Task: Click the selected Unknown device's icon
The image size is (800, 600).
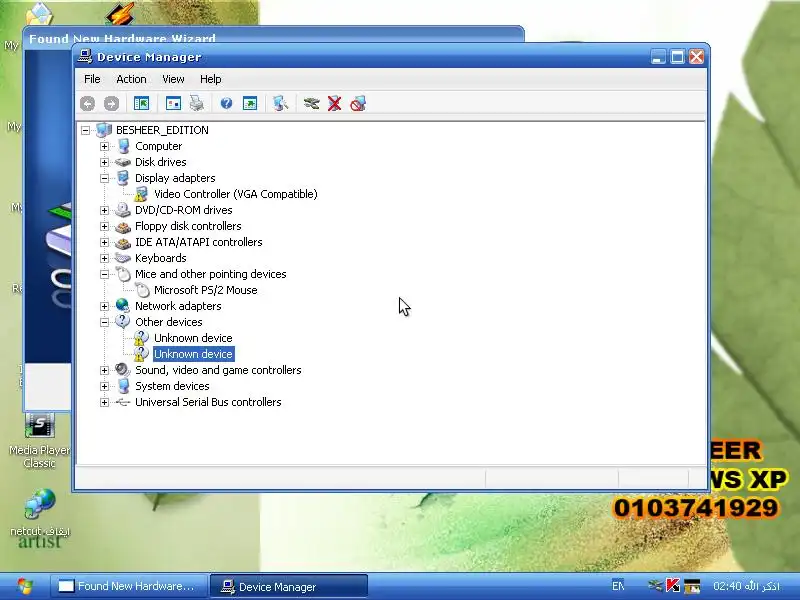Action: point(141,354)
